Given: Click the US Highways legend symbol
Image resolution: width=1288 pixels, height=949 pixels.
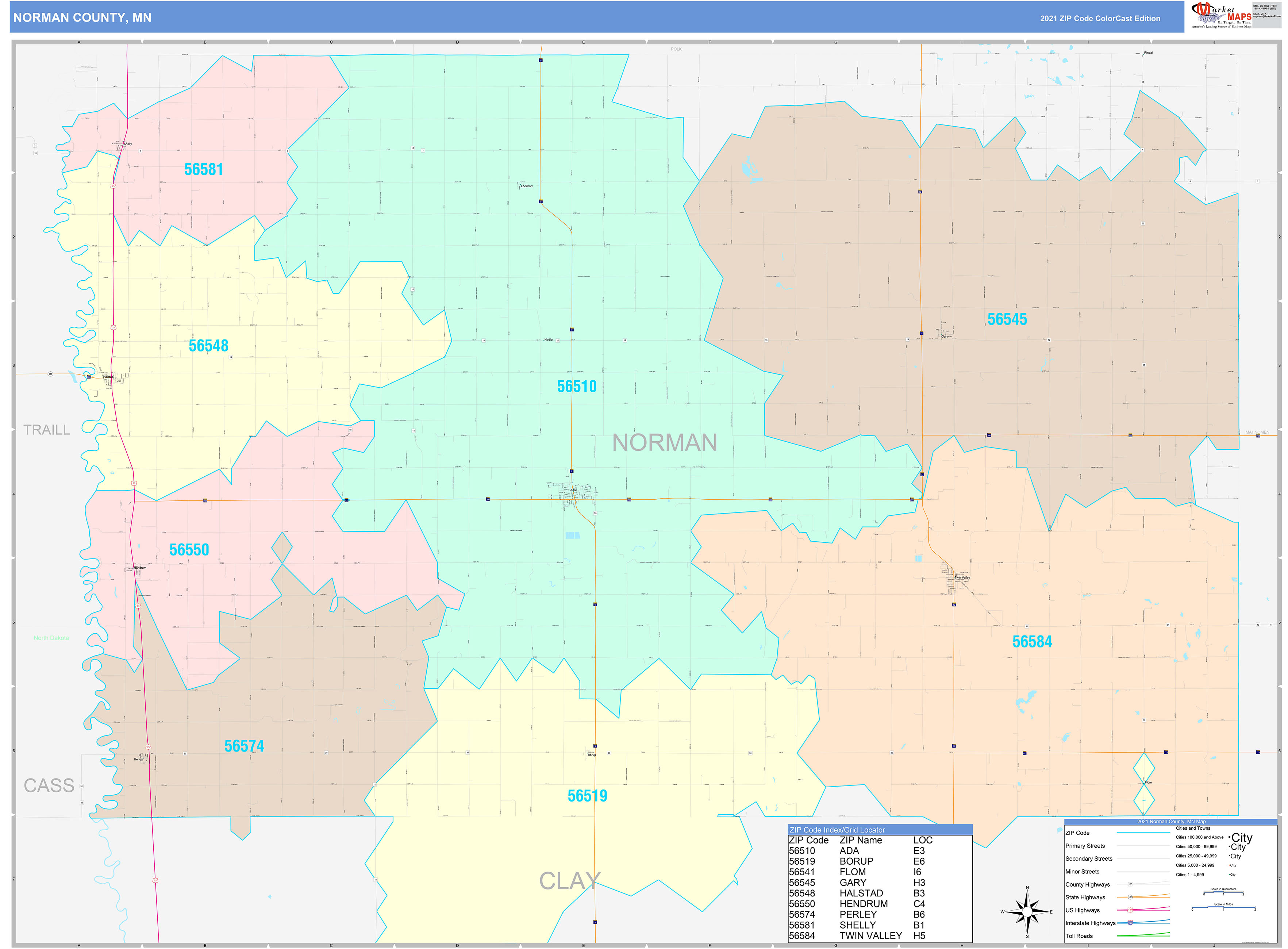Looking at the screenshot, I should point(1131,911).
